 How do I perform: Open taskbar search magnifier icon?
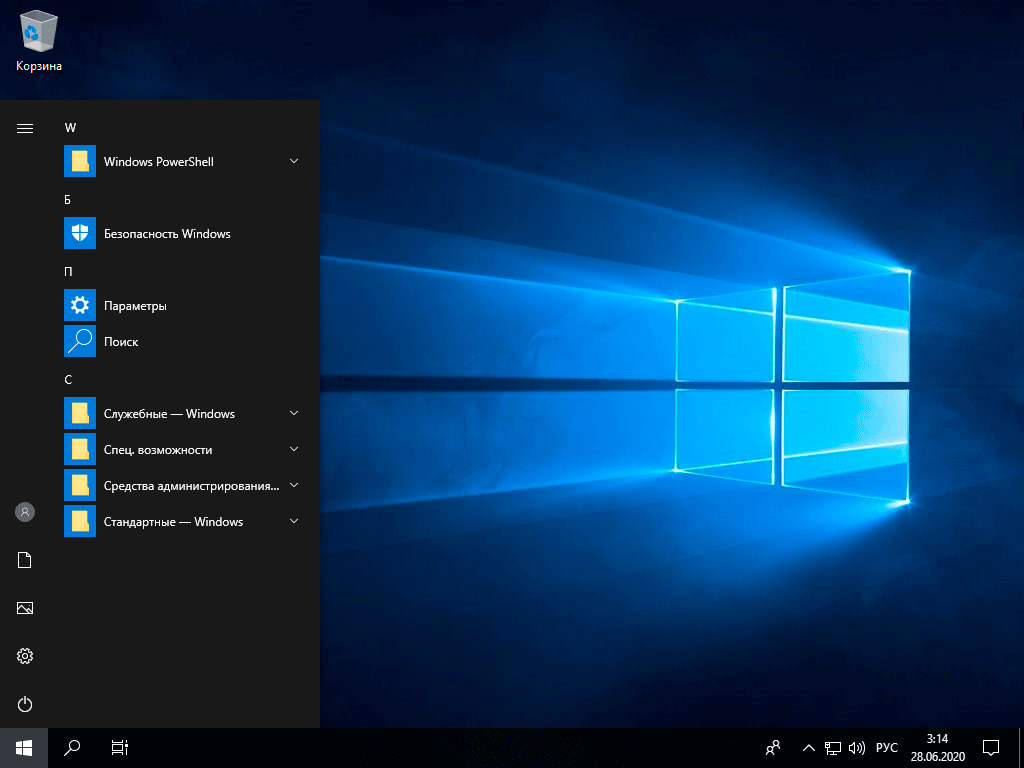click(72, 747)
